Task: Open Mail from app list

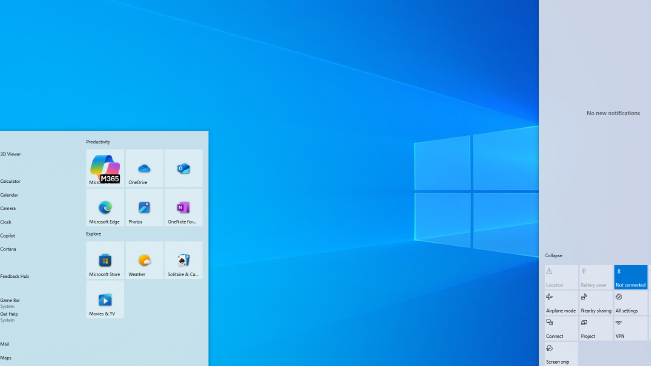Action: [x=5, y=344]
